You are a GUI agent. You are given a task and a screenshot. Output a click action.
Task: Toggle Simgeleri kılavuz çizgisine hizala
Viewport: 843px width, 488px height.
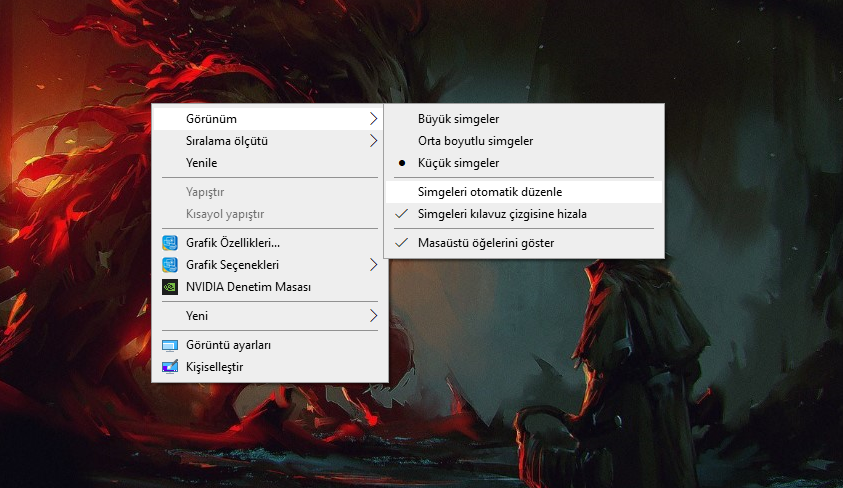coord(524,214)
